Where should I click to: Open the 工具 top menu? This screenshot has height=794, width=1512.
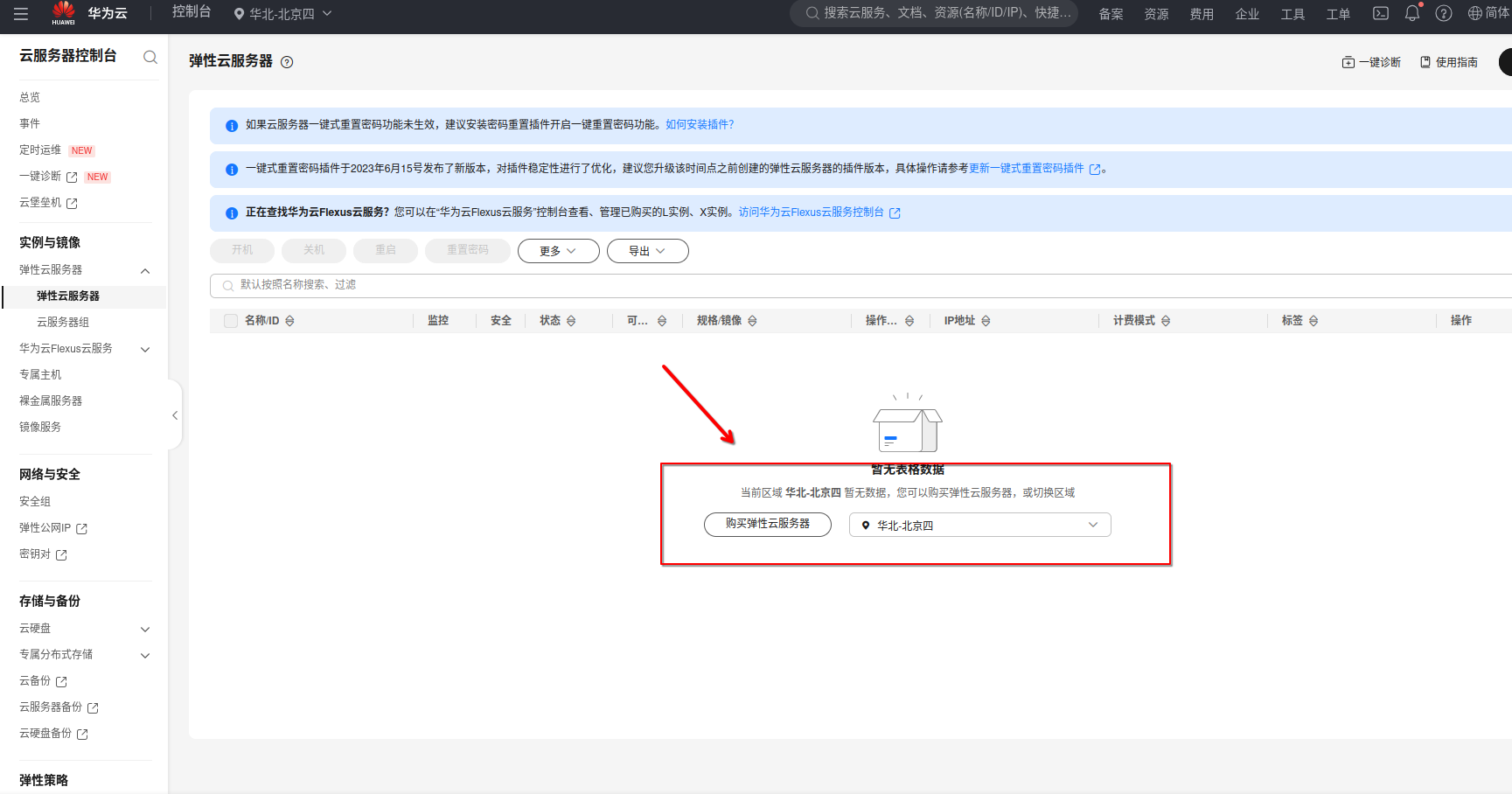pyautogui.click(x=1293, y=14)
